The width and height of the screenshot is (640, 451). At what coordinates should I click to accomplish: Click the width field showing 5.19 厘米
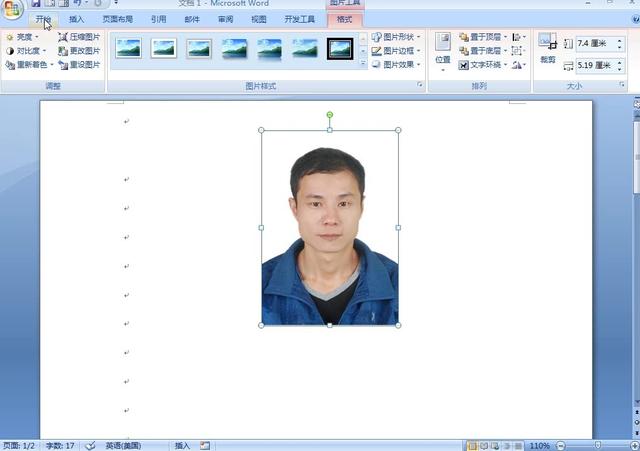(596, 65)
